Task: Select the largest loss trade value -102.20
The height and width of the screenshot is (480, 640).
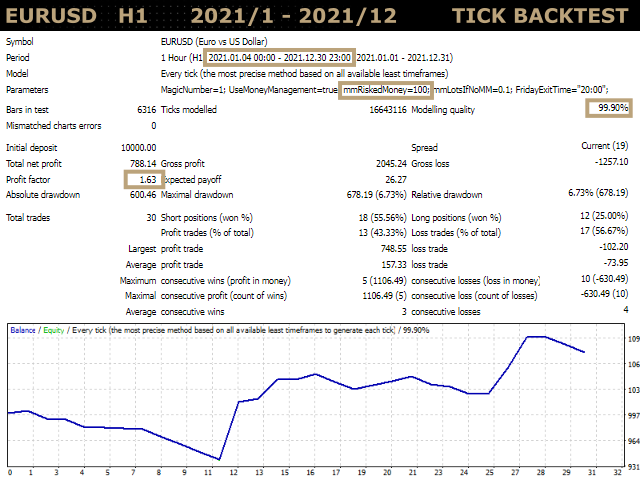Action: pos(613,247)
